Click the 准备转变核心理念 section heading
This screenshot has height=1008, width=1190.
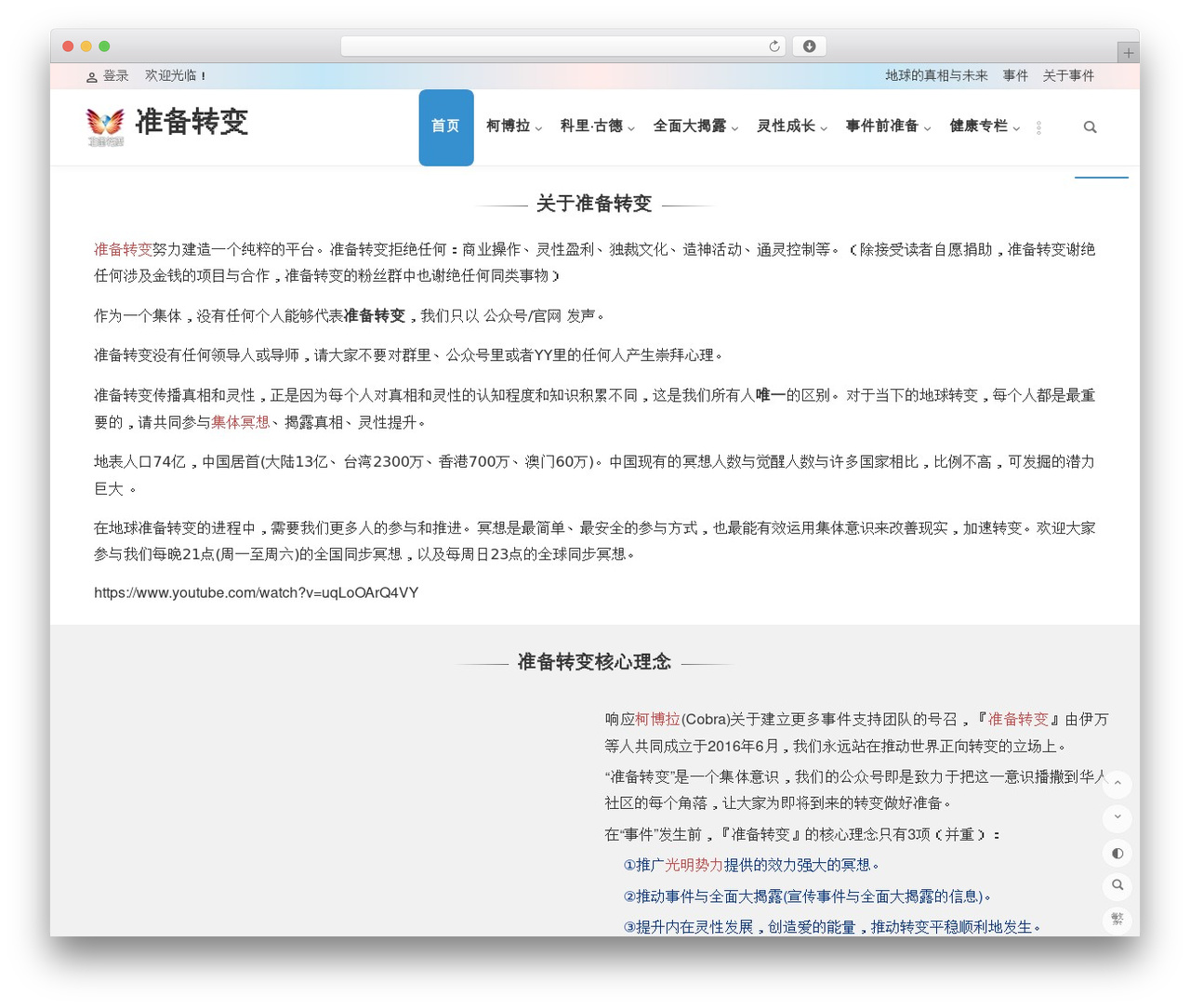(x=594, y=662)
